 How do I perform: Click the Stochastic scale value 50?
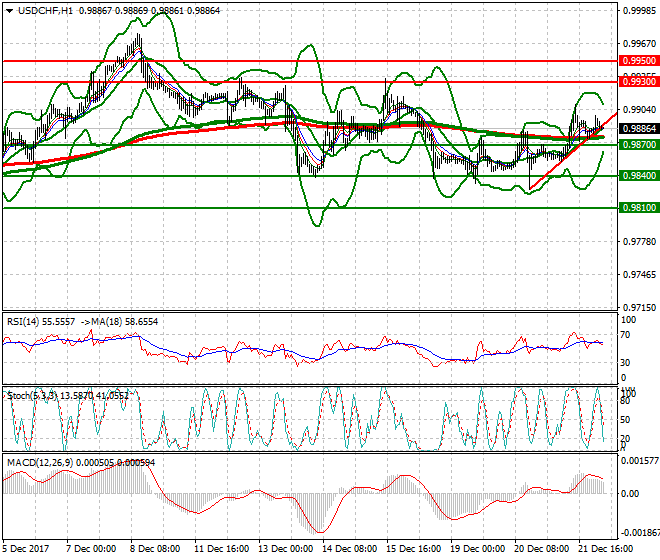(626, 420)
